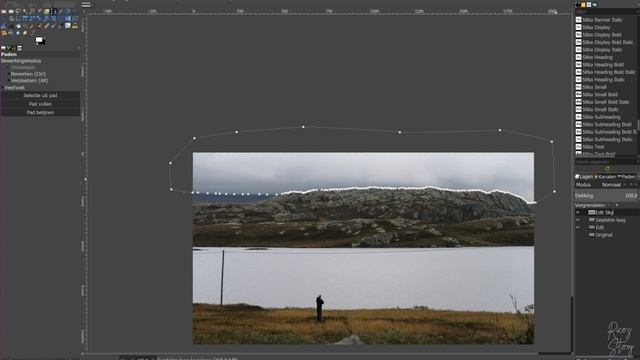Click the foreground/background color swatch
The image size is (640, 360).
pos(40,41)
